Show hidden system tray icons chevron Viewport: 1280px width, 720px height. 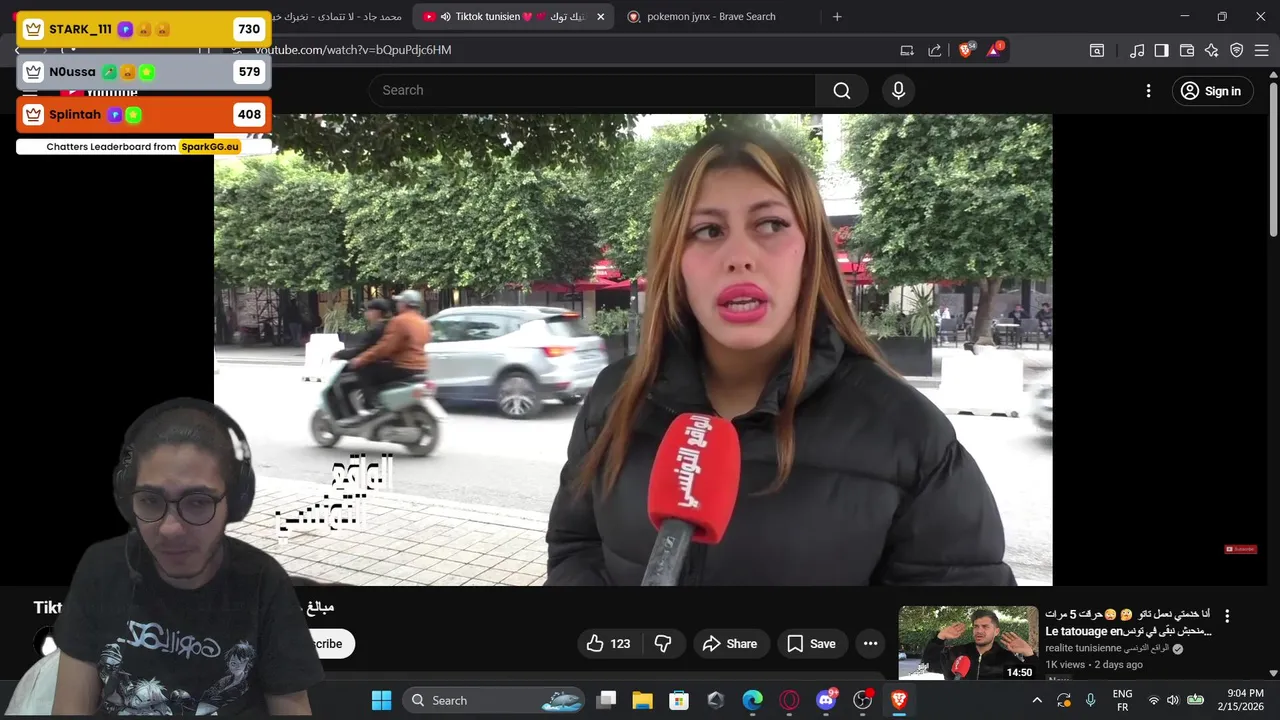[1036, 701]
